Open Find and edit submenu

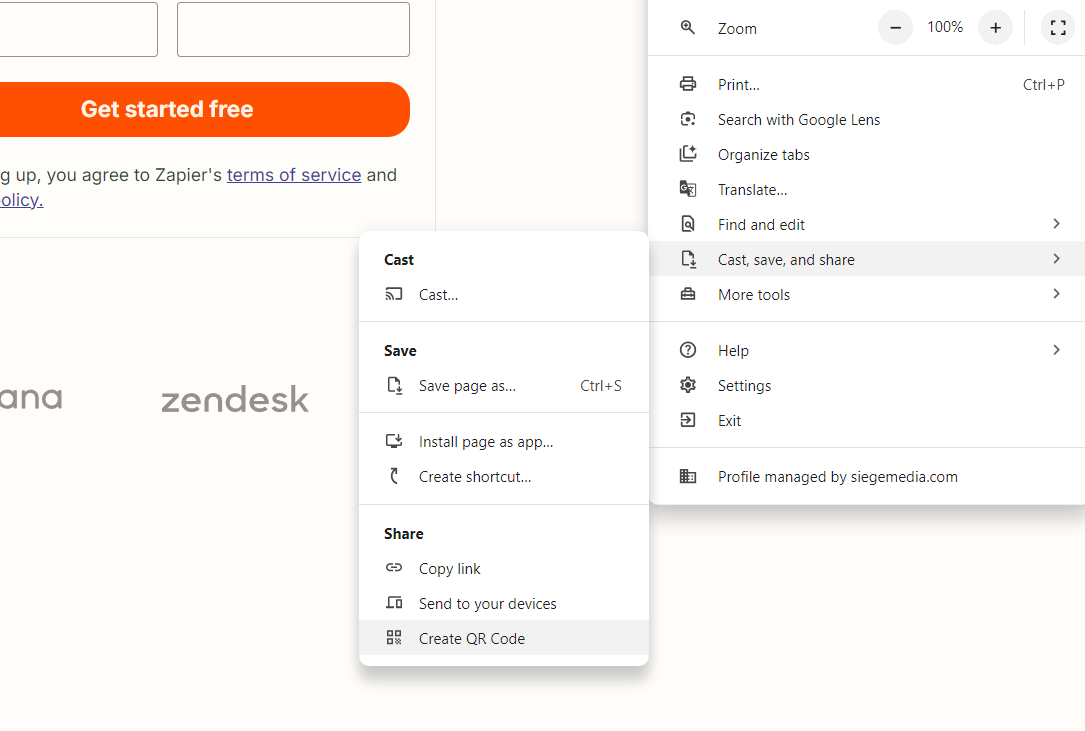click(866, 224)
